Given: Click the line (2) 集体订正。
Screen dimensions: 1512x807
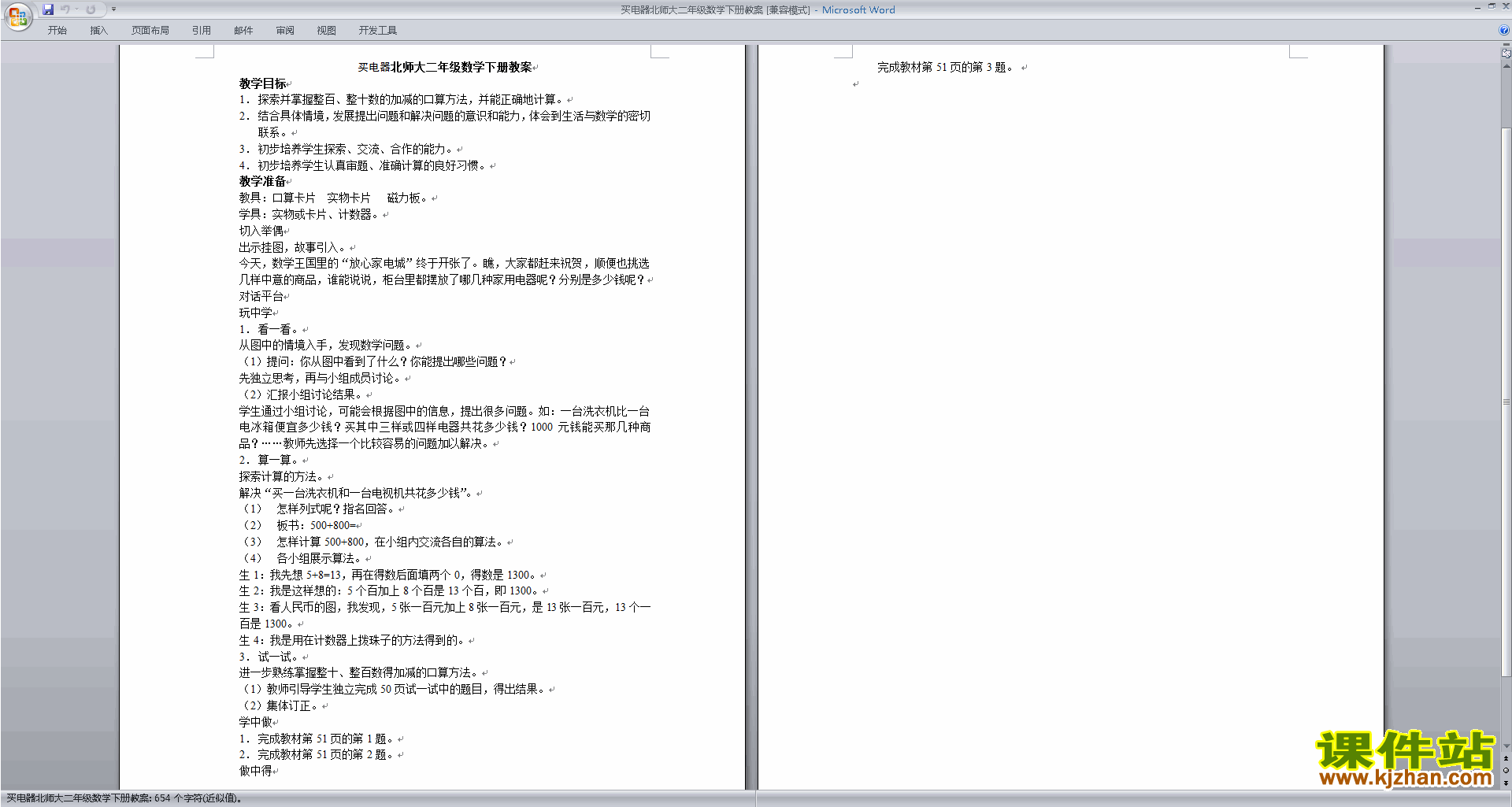Looking at the screenshot, I should 279,705.
